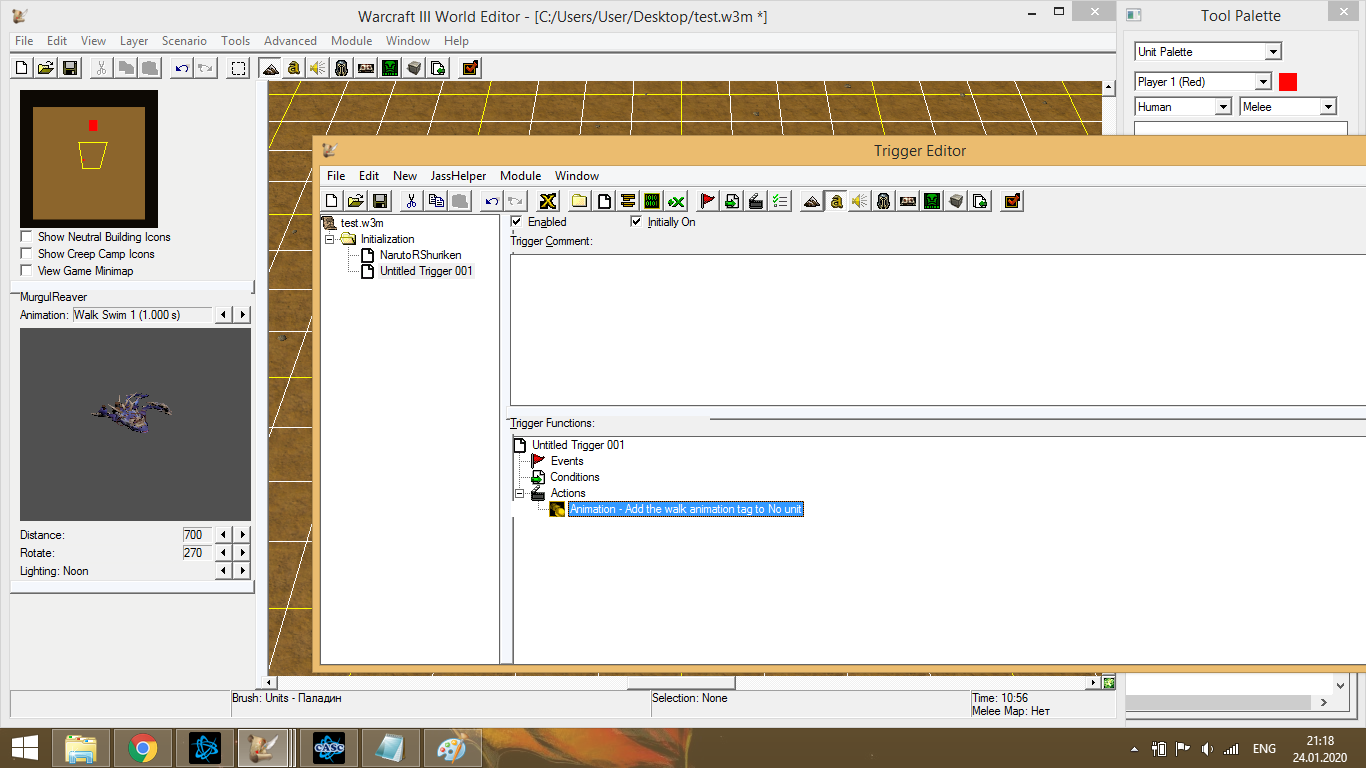Viewport: 1366px width, 768px height.
Task: Open the Tools menu in World Editor
Action: tap(236, 41)
